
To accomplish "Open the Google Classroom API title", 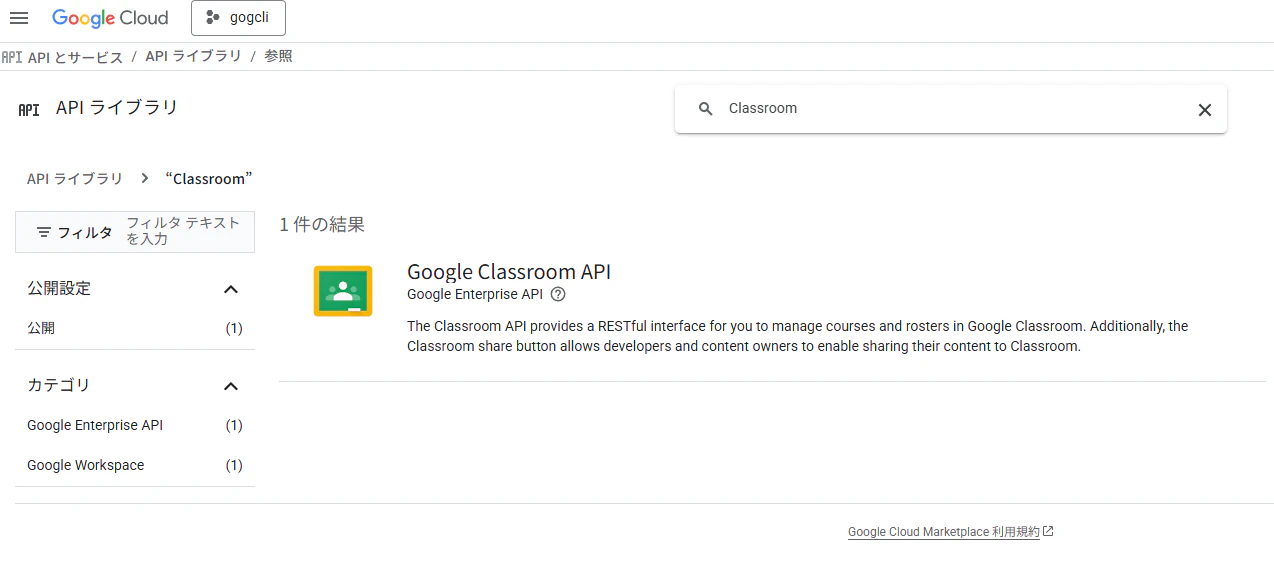I will 509,272.
